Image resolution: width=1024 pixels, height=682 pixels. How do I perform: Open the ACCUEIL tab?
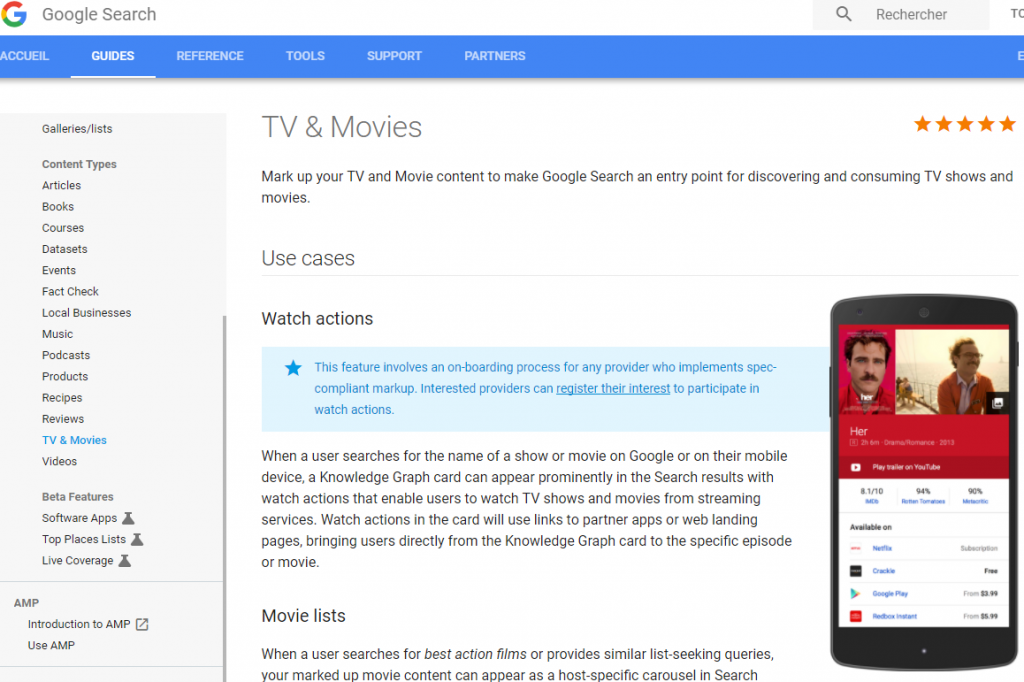(25, 56)
